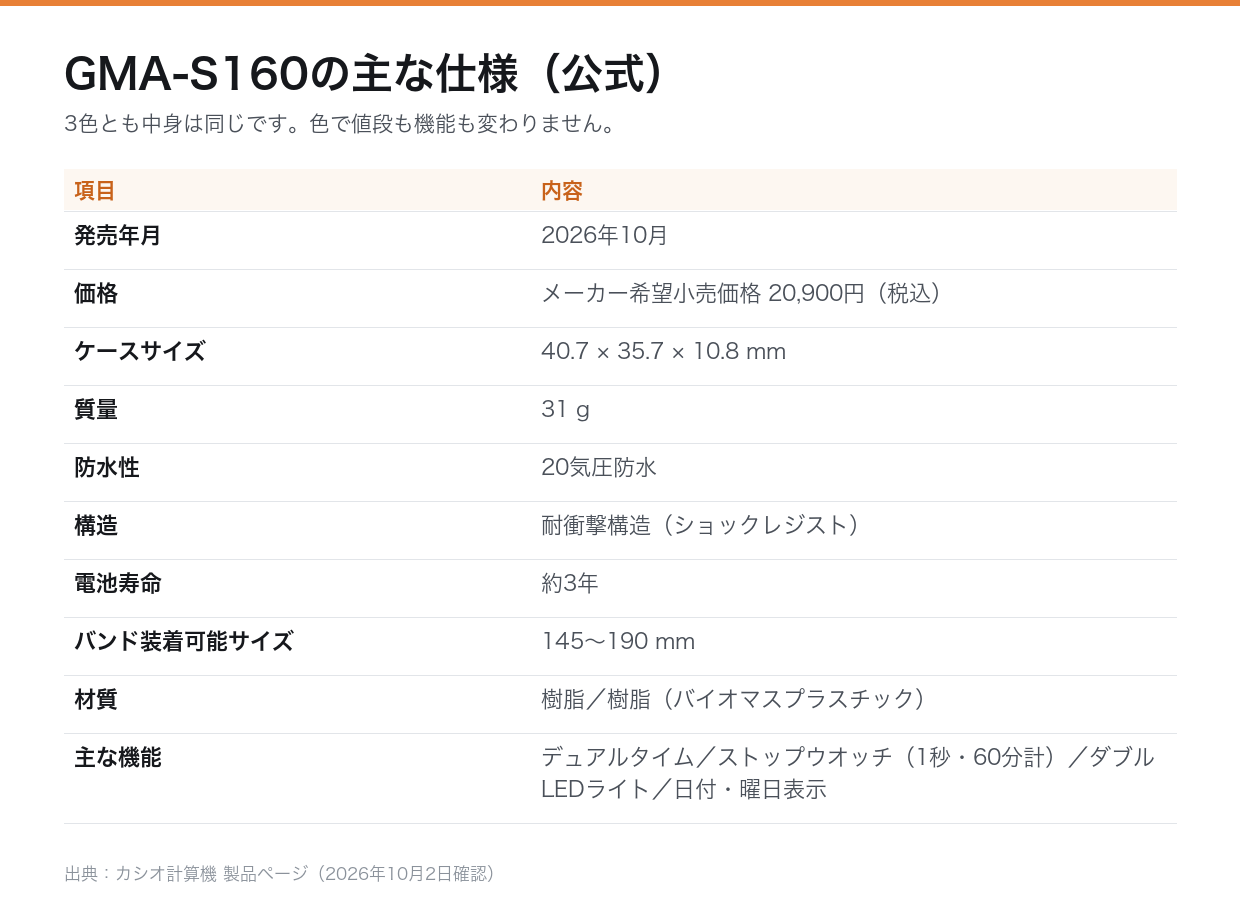Click the value '20気圧防水'
This screenshot has height=923, width=1240.
click(x=599, y=468)
